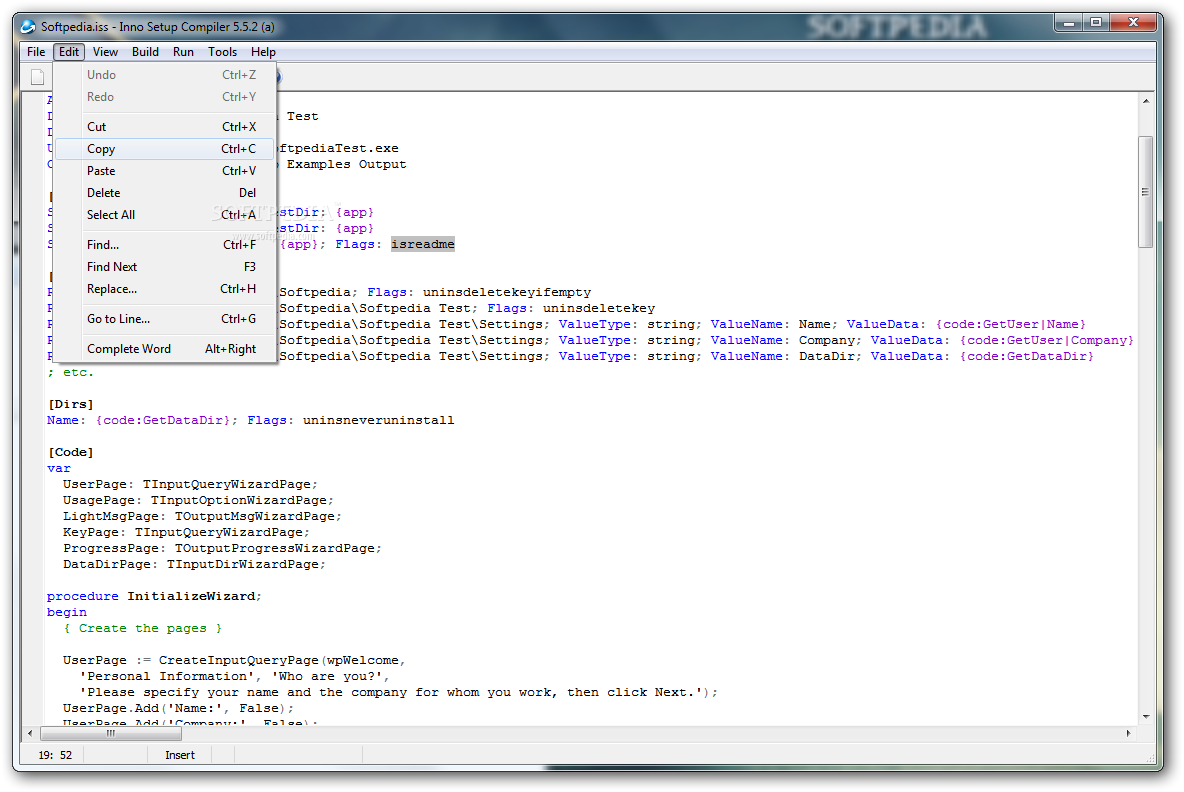
Task: Open the File menu
Action: click(x=35, y=51)
